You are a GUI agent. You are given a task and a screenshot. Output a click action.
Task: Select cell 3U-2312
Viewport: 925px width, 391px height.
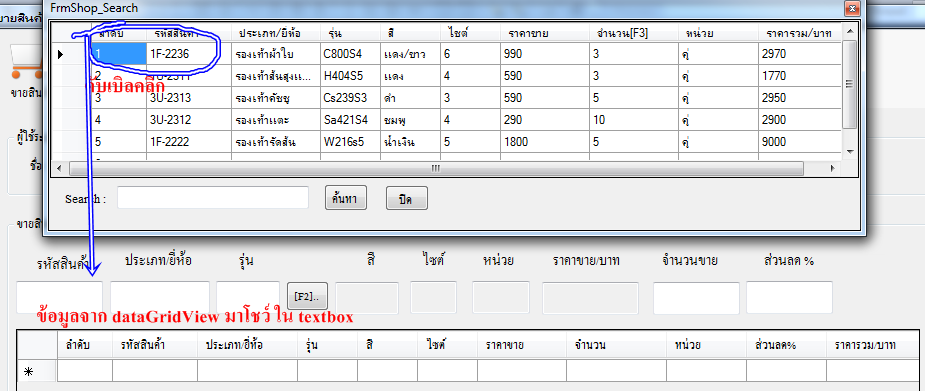188,120
